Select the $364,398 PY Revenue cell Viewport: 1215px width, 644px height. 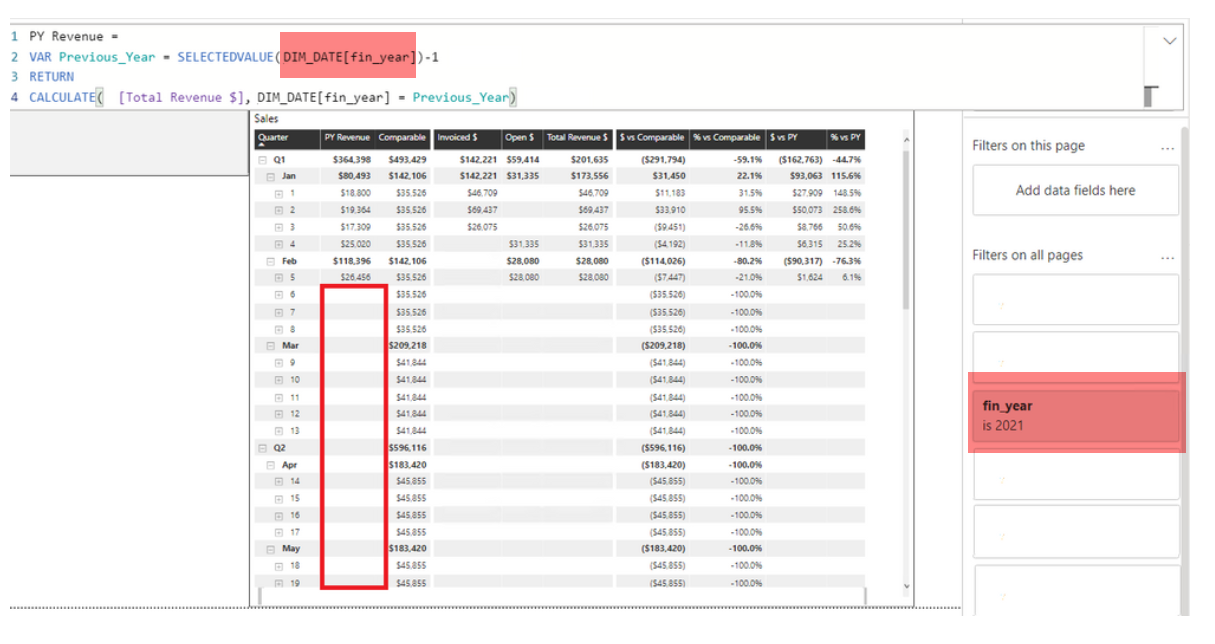click(351, 160)
